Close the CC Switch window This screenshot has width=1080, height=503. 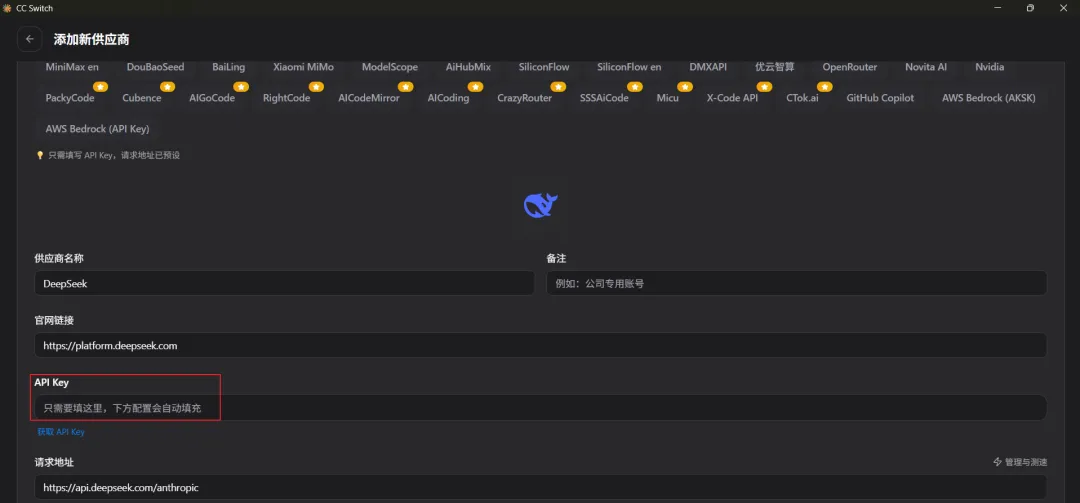point(1063,8)
